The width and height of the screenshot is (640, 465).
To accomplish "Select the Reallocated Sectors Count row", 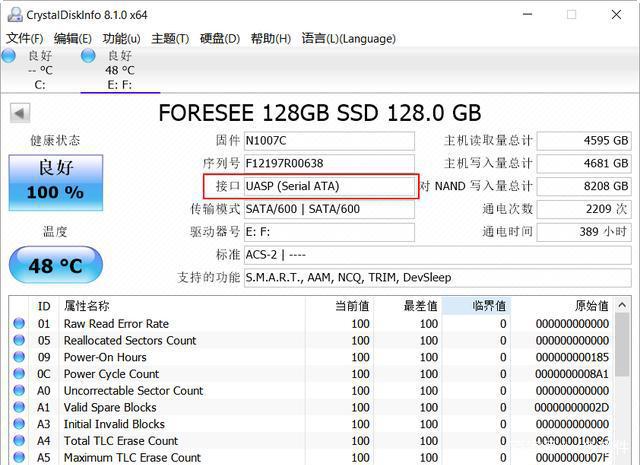I will pos(130,341).
